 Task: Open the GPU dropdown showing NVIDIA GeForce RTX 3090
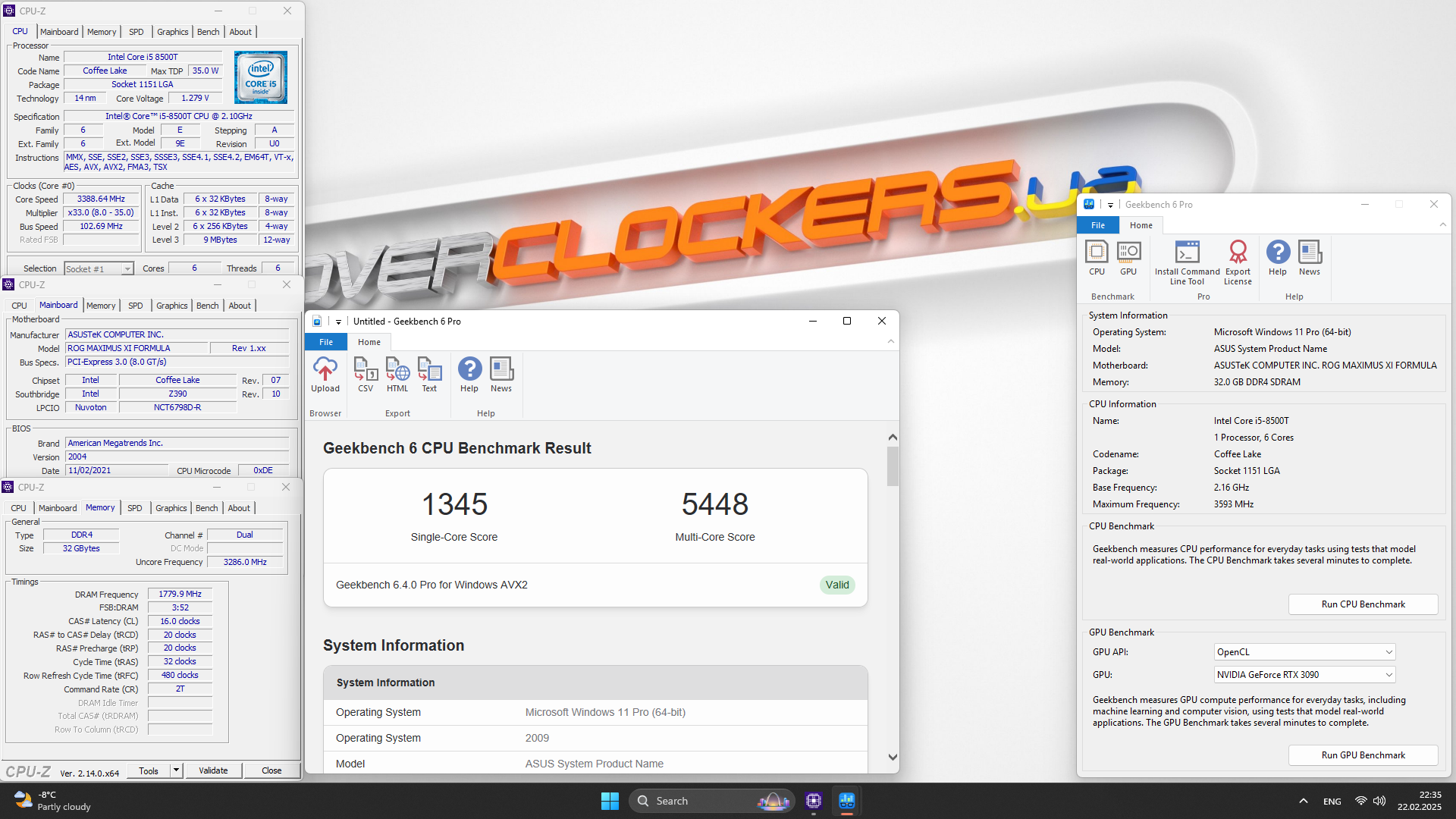1305,675
